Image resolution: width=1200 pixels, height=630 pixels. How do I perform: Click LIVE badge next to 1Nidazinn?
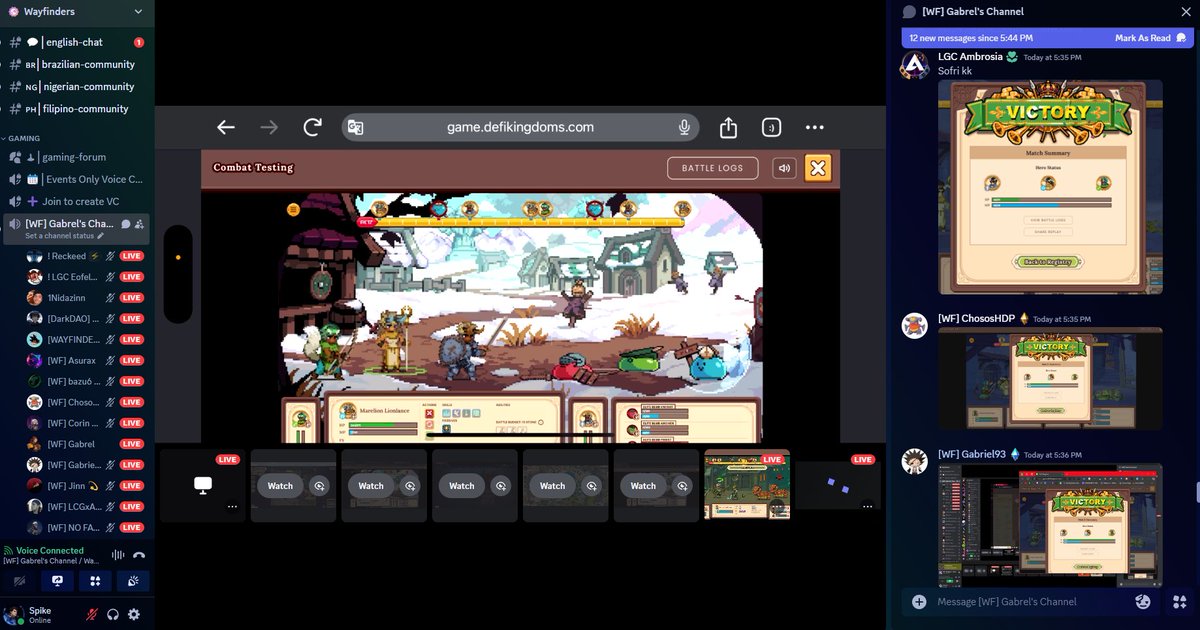tap(132, 298)
